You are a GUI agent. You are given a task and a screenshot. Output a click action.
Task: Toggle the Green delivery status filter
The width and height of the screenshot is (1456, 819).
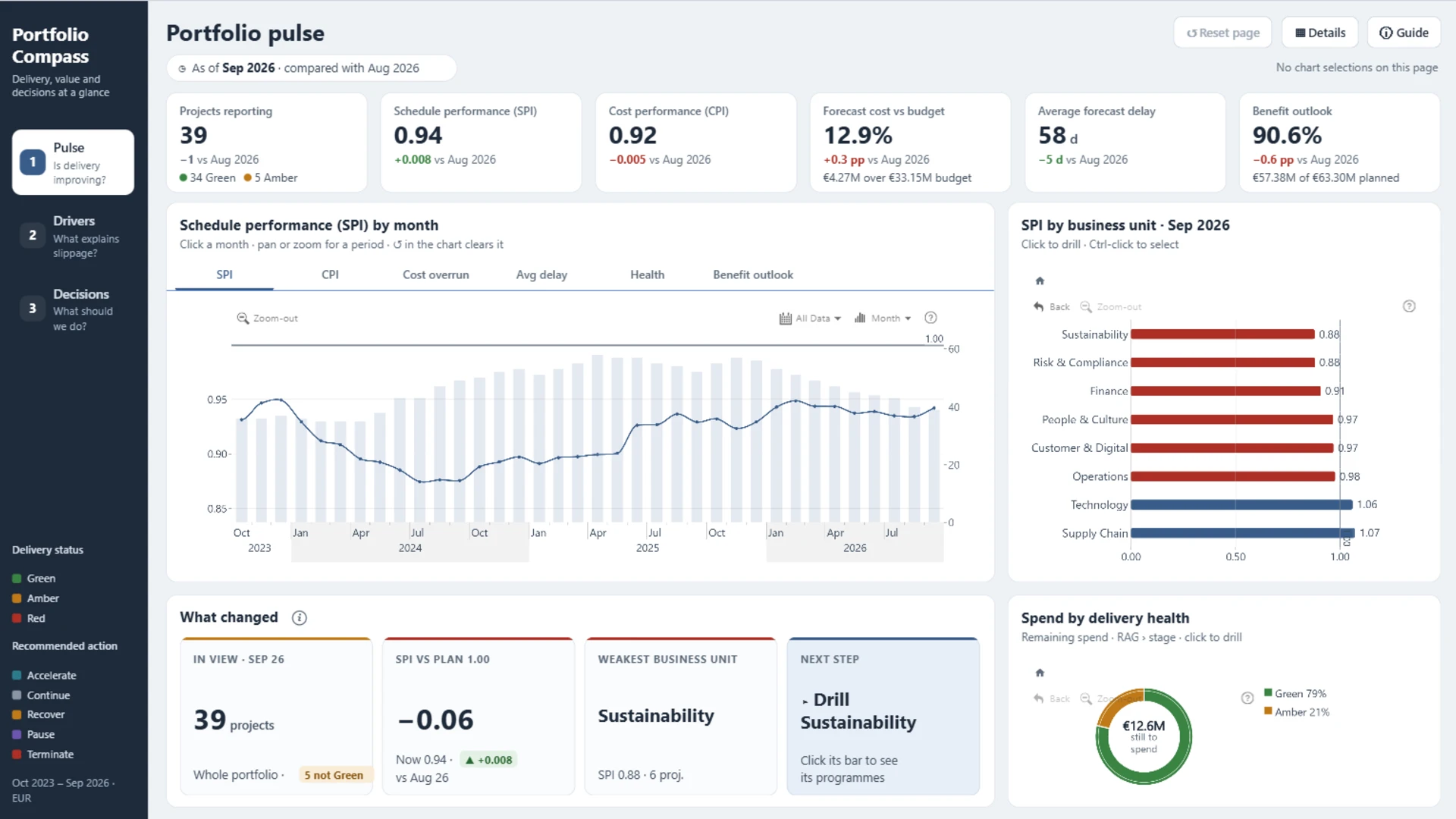[x=34, y=579]
